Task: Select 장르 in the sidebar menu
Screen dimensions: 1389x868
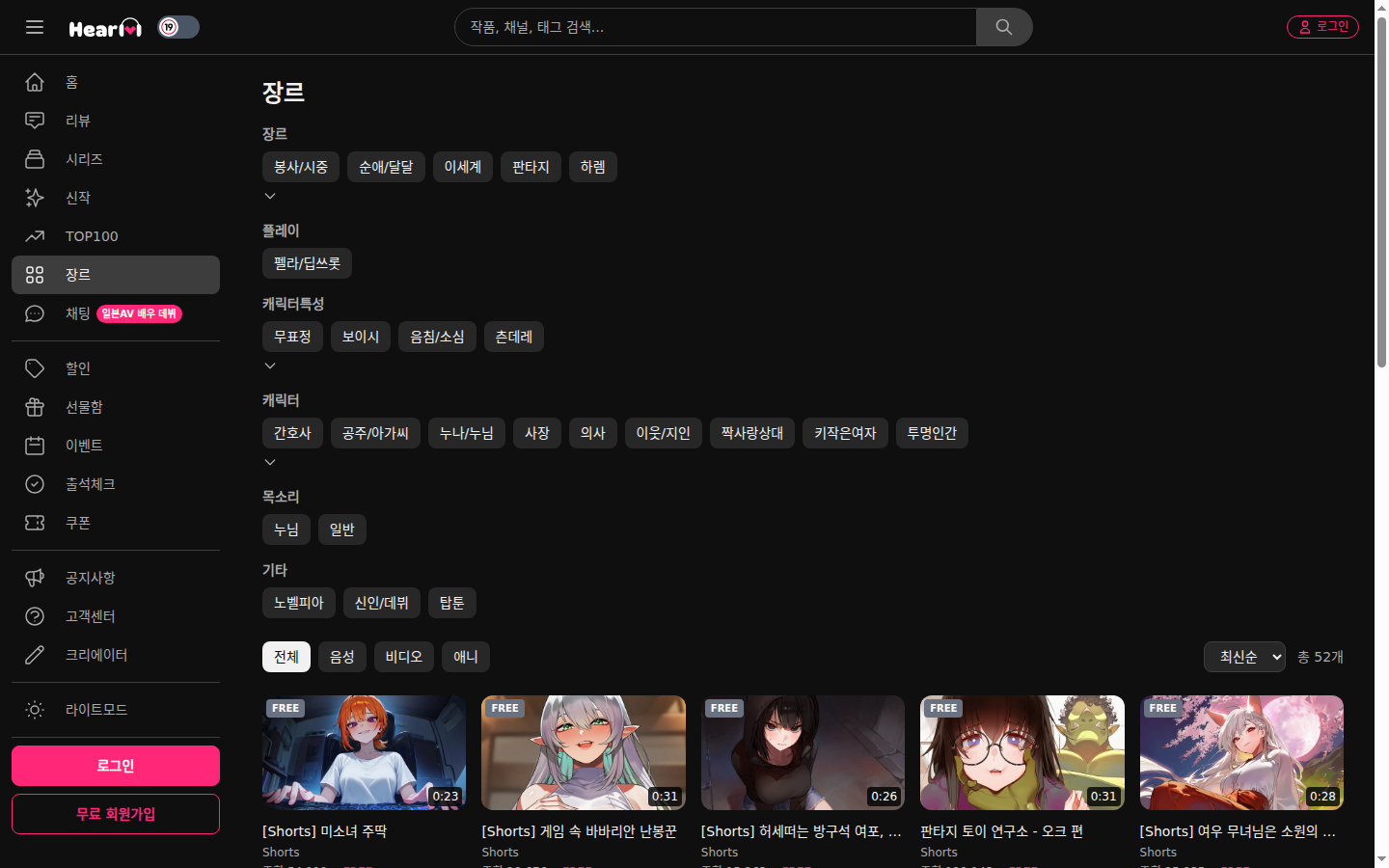Action: pyautogui.click(x=116, y=275)
